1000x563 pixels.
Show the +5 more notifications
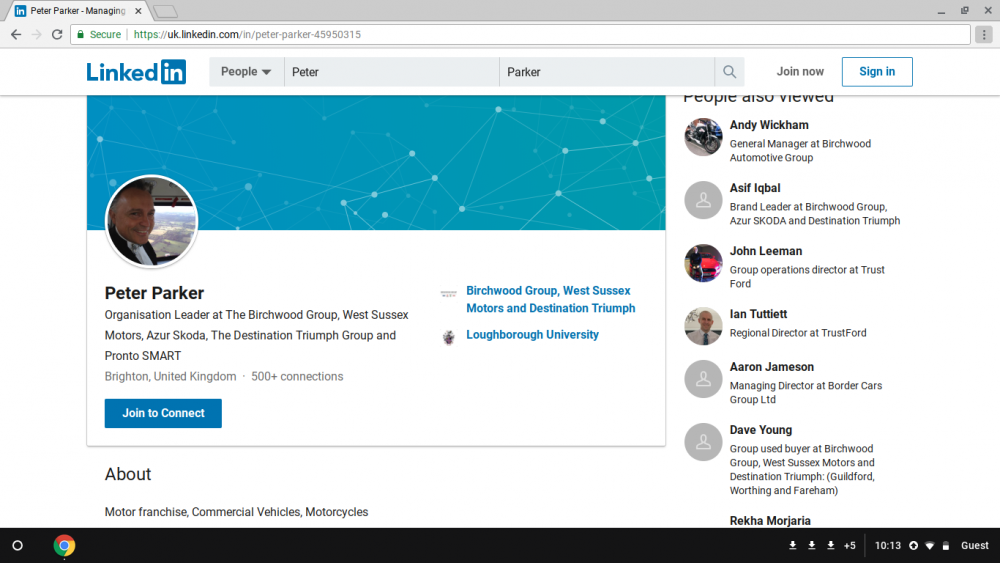pos(849,546)
